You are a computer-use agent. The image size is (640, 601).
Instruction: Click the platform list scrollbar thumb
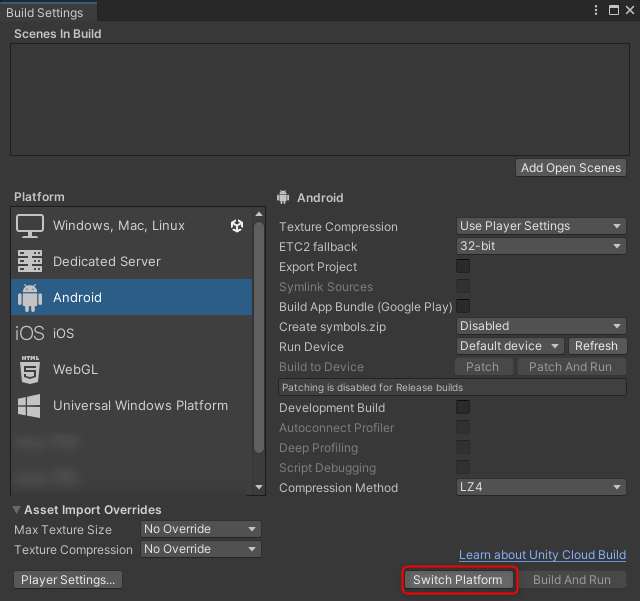point(259,337)
